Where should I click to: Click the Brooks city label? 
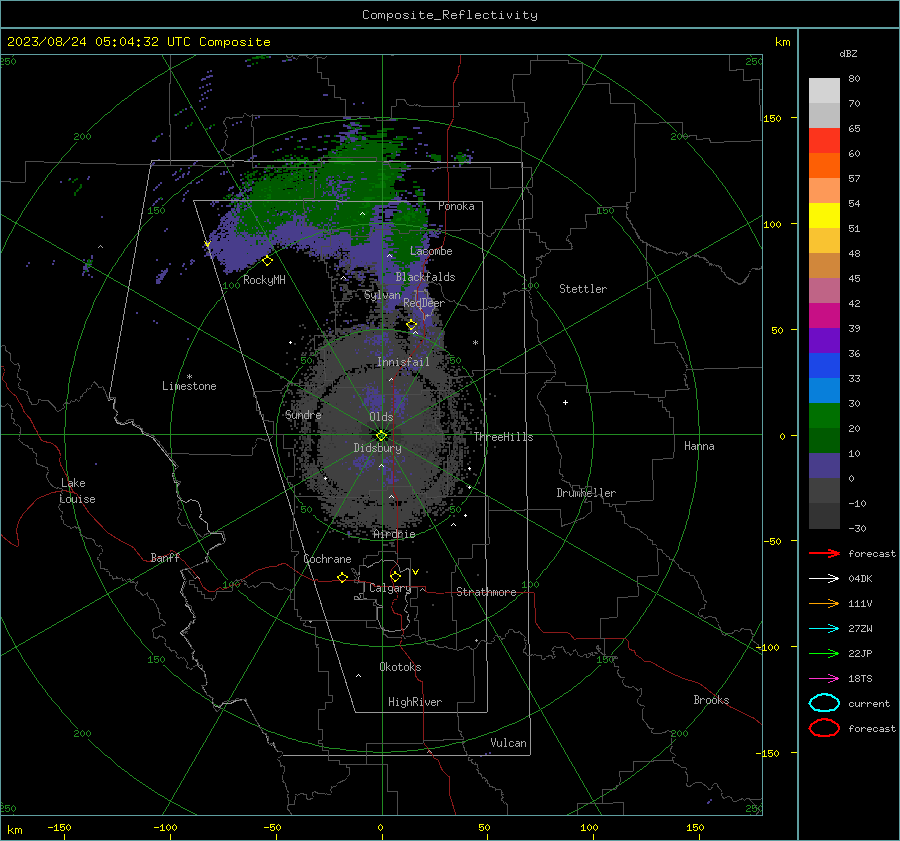click(x=711, y=700)
